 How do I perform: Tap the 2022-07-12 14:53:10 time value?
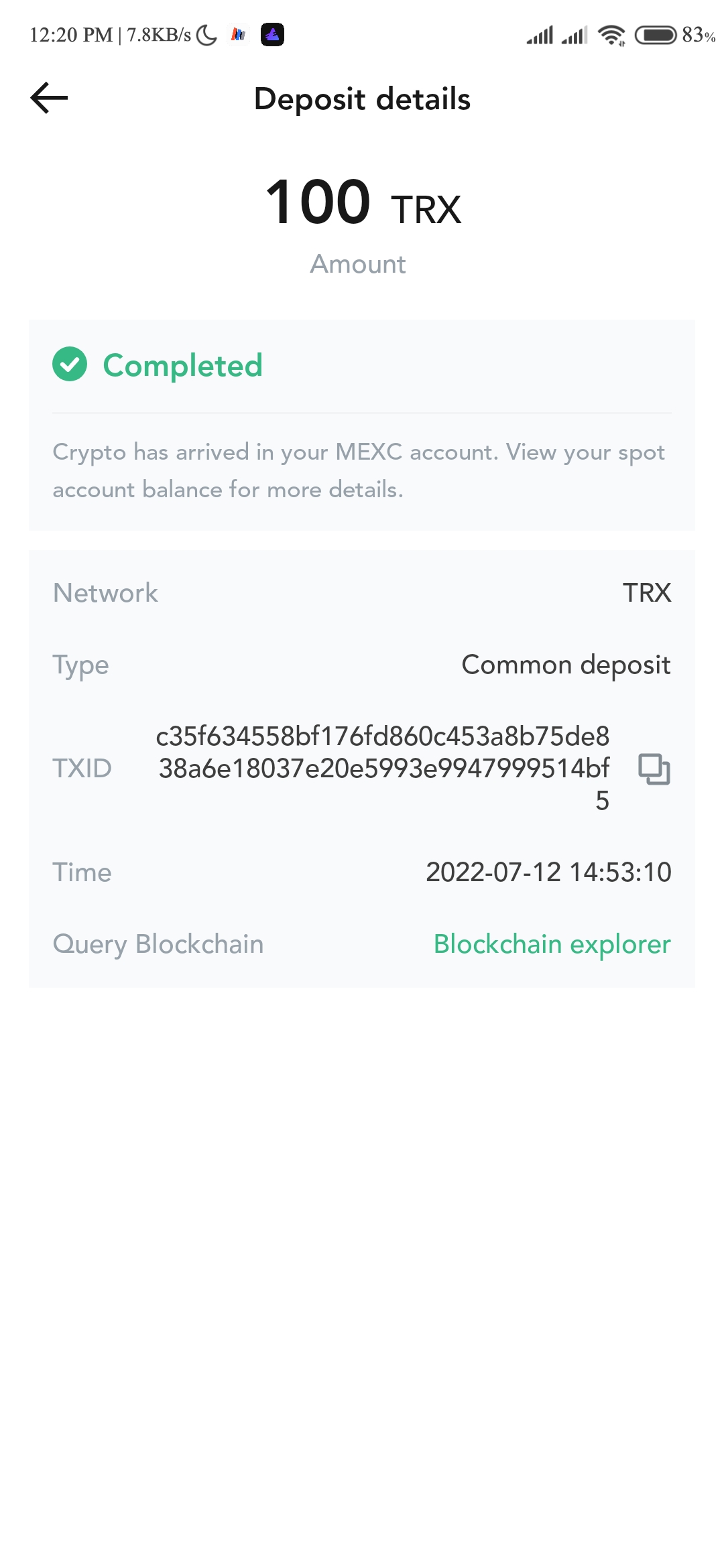pyautogui.click(x=548, y=872)
